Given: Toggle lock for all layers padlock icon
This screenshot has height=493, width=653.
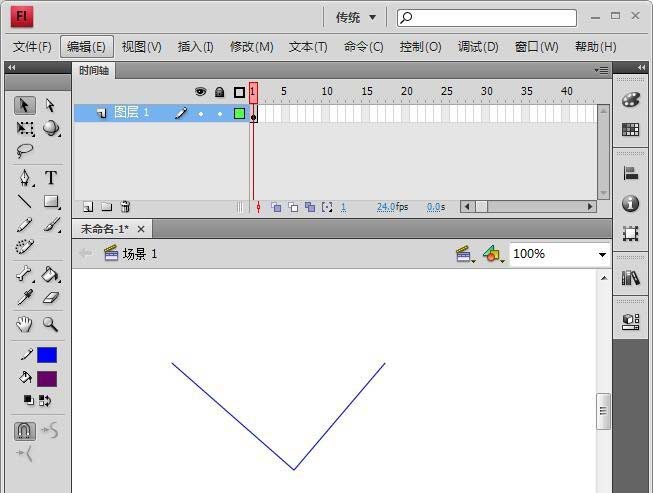Looking at the screenshot, I should coord(219,92).
